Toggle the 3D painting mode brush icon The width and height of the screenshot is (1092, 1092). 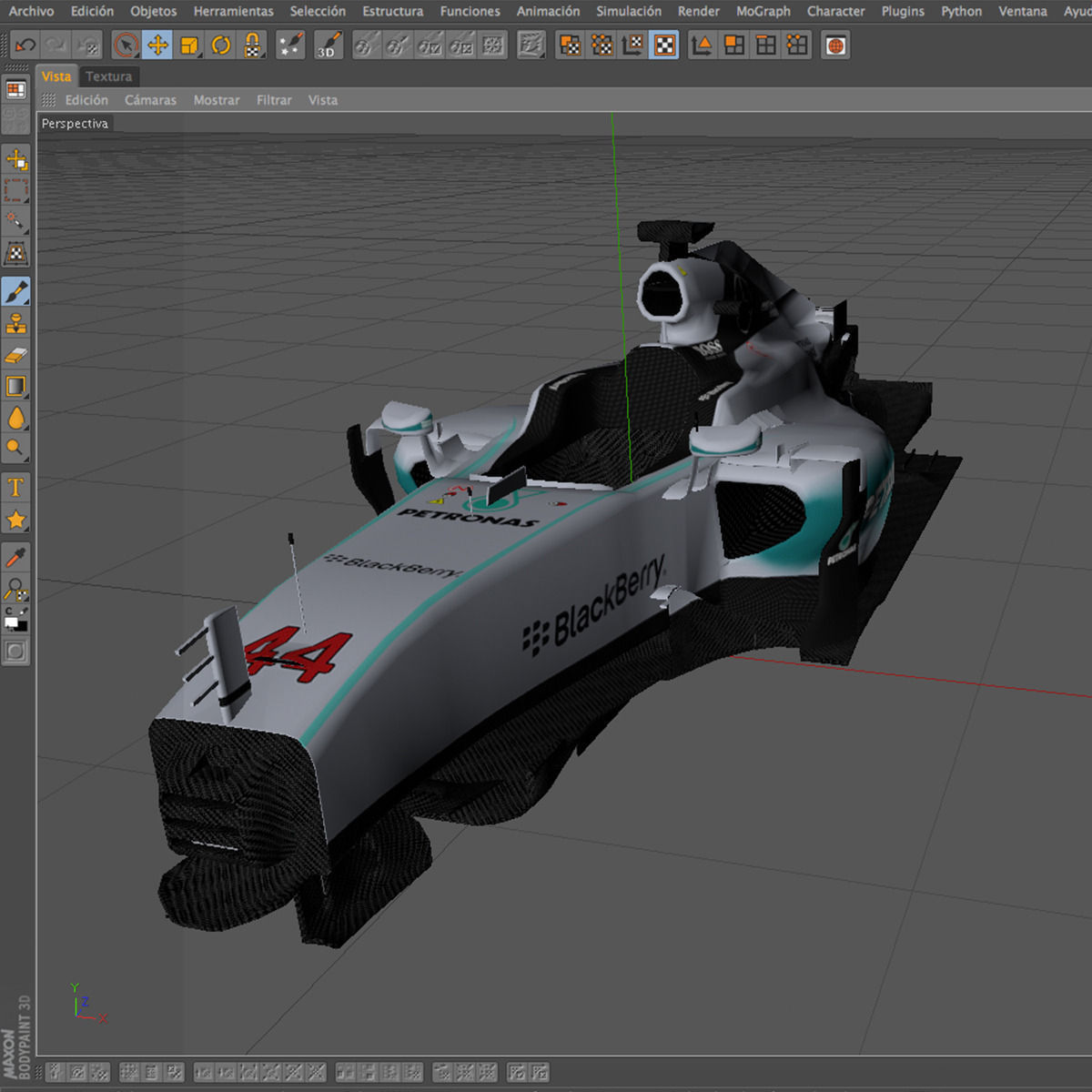pyautogui.click(x=329, y=45)
